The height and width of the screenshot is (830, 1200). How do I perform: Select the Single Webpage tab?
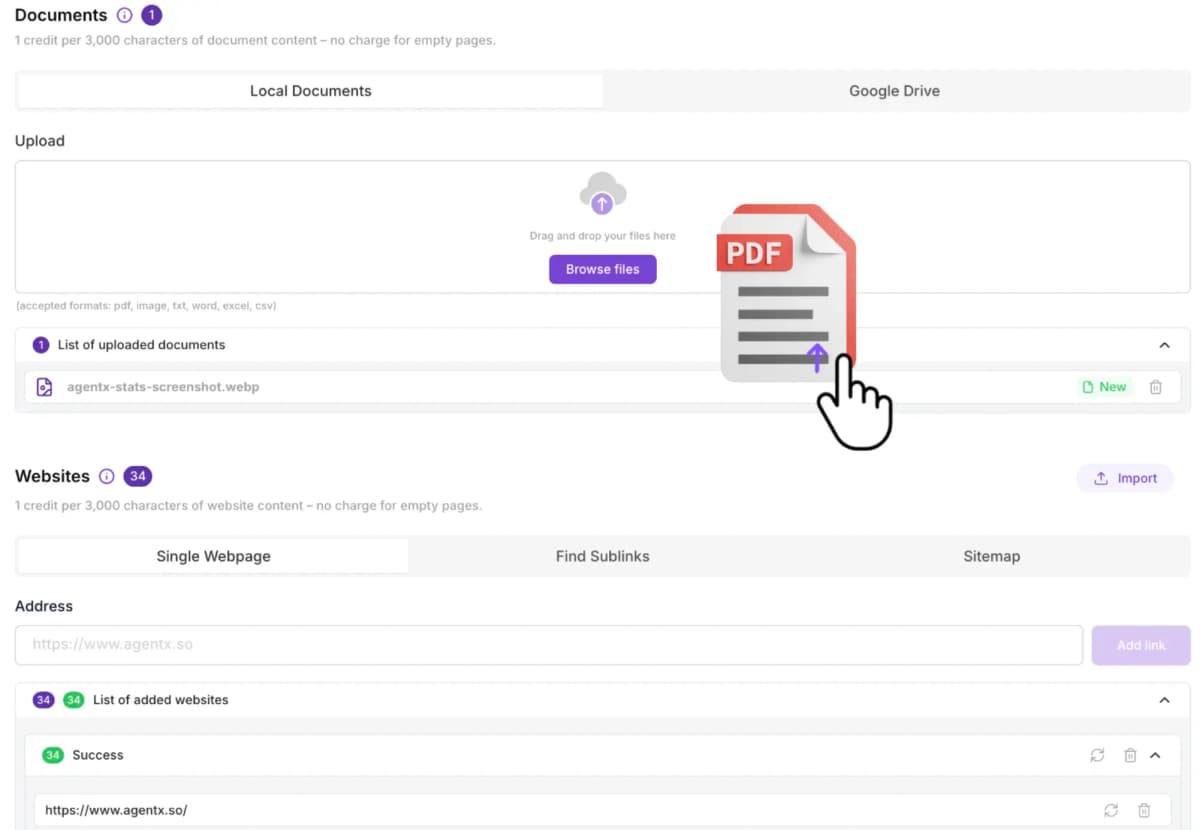[x=213, y=556]
